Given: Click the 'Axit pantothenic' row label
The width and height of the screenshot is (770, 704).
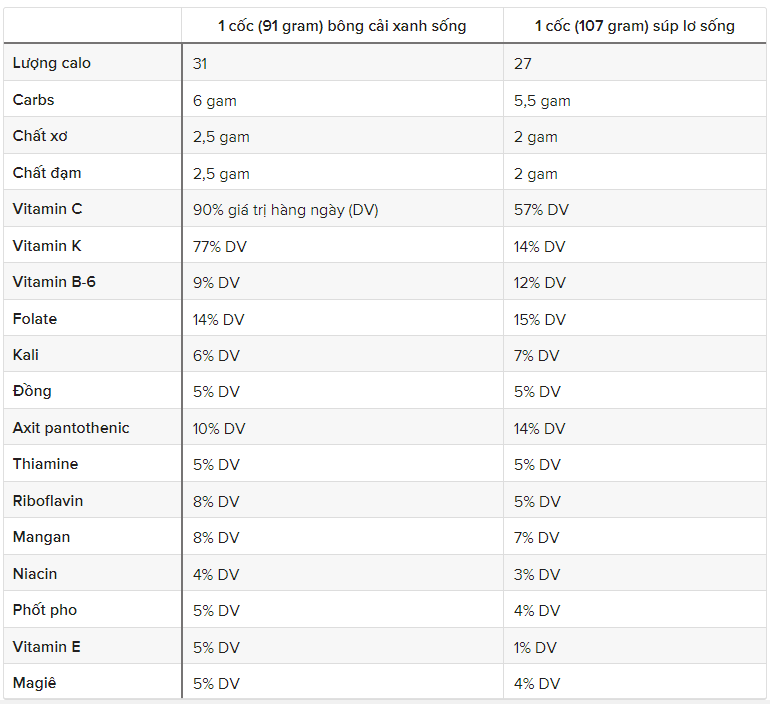Looking at the screenshot, I should pyautogui.click(x=71, y=428).
